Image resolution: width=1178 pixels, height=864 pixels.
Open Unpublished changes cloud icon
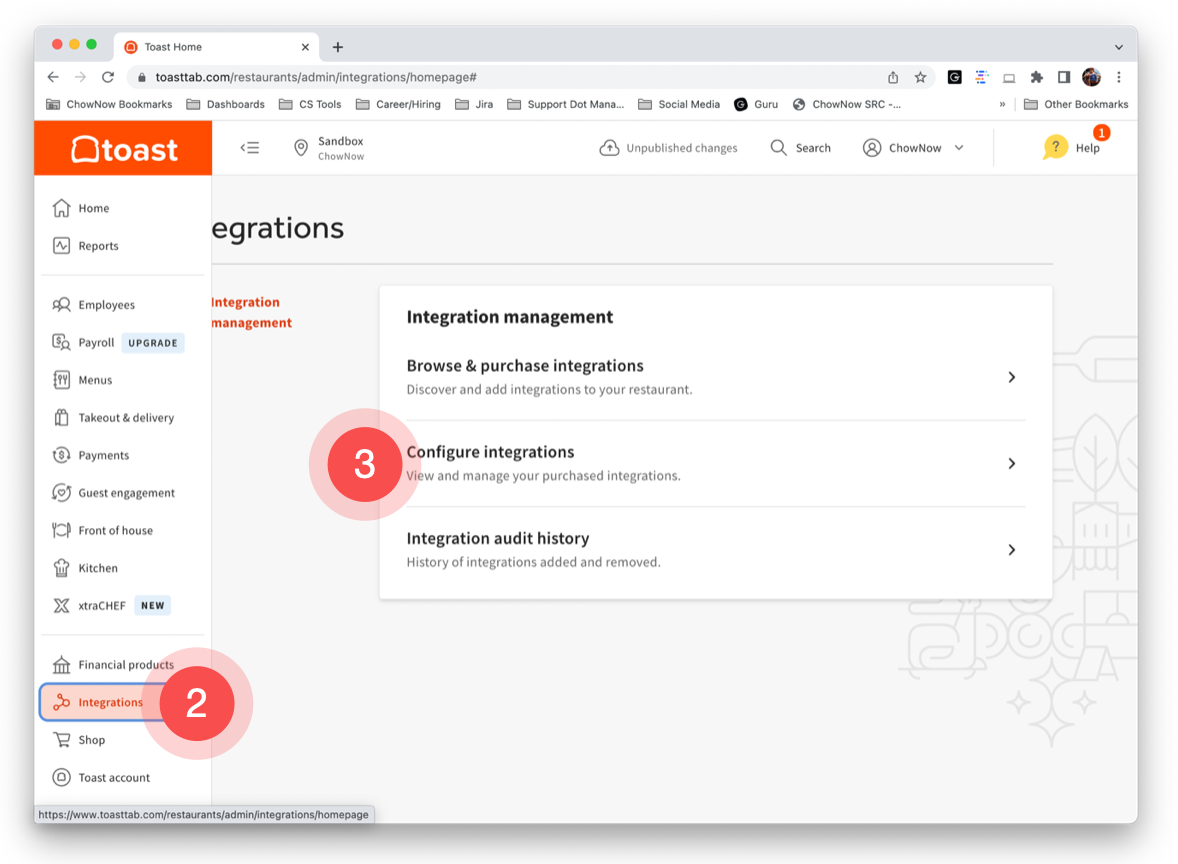point(609,148)
